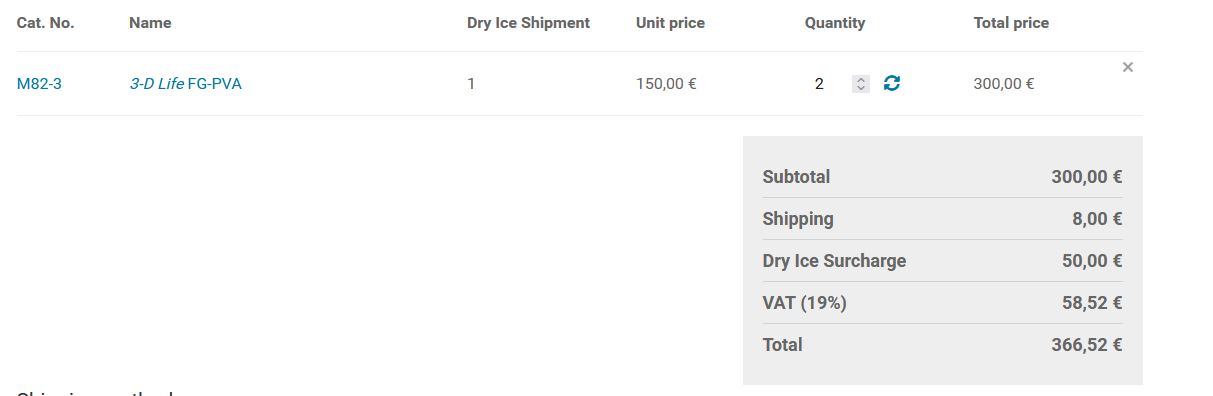Click the Dry Ice Shipment column header
Viewport: 1213px width, 396px height.
(x=528, y=22)
